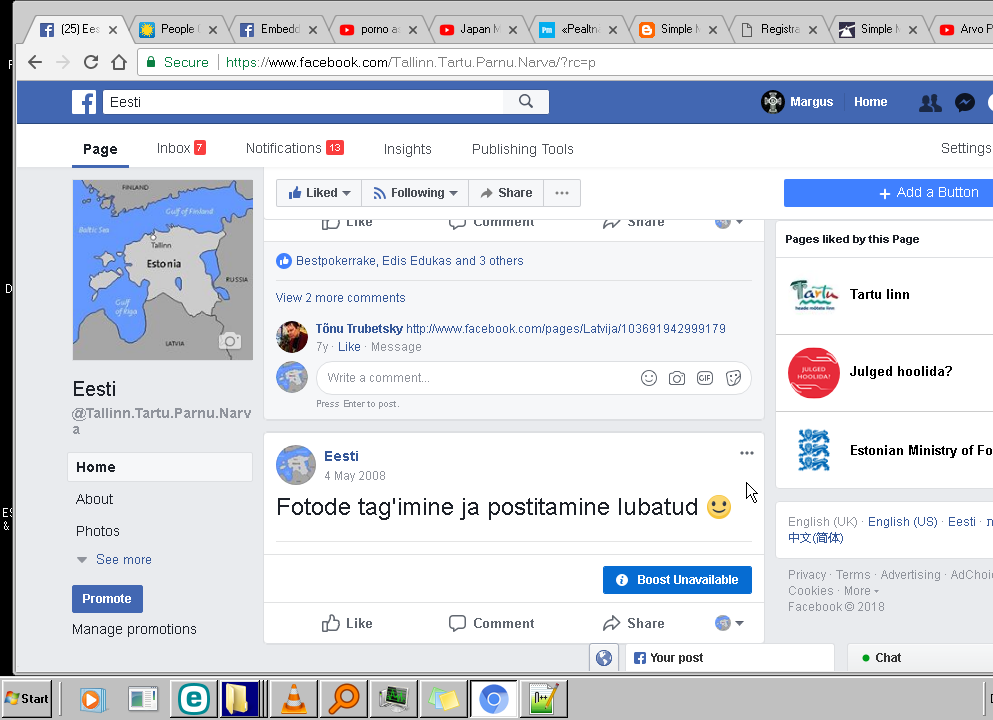
Task: Like the 4 May 2008 post
Action: click(346, 624)
